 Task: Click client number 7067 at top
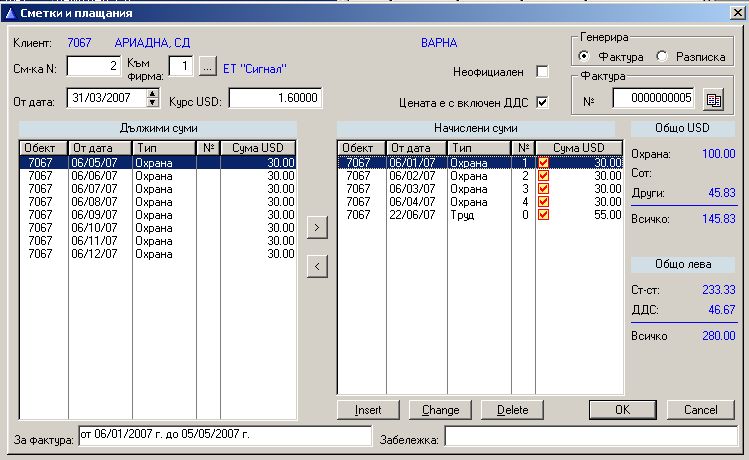click(x=79, y=43)
